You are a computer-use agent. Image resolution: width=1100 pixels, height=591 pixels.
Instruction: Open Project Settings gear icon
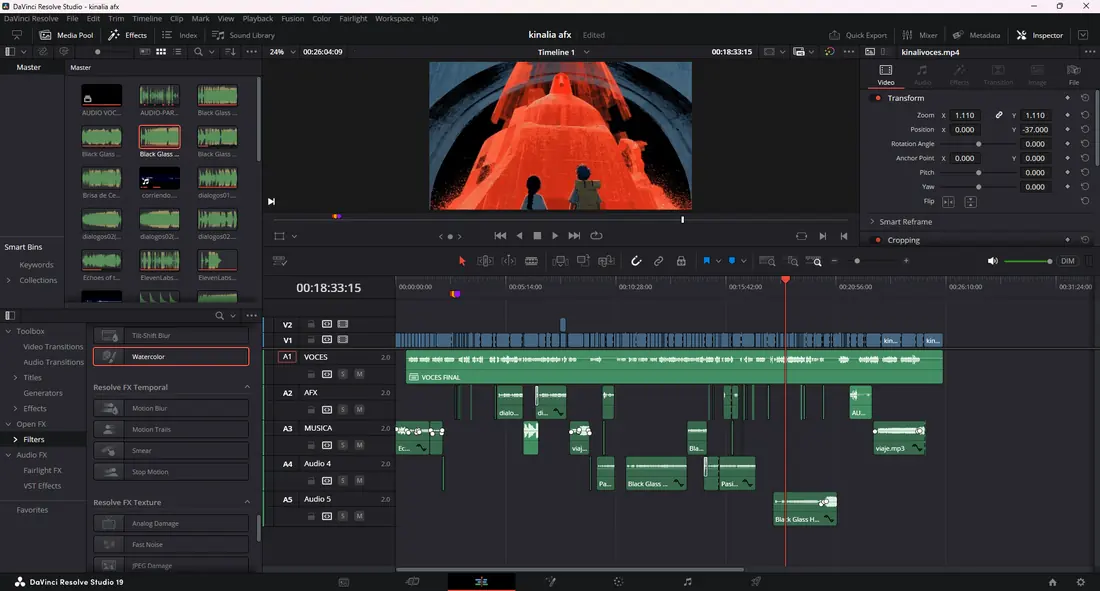tap(1080, 582)
